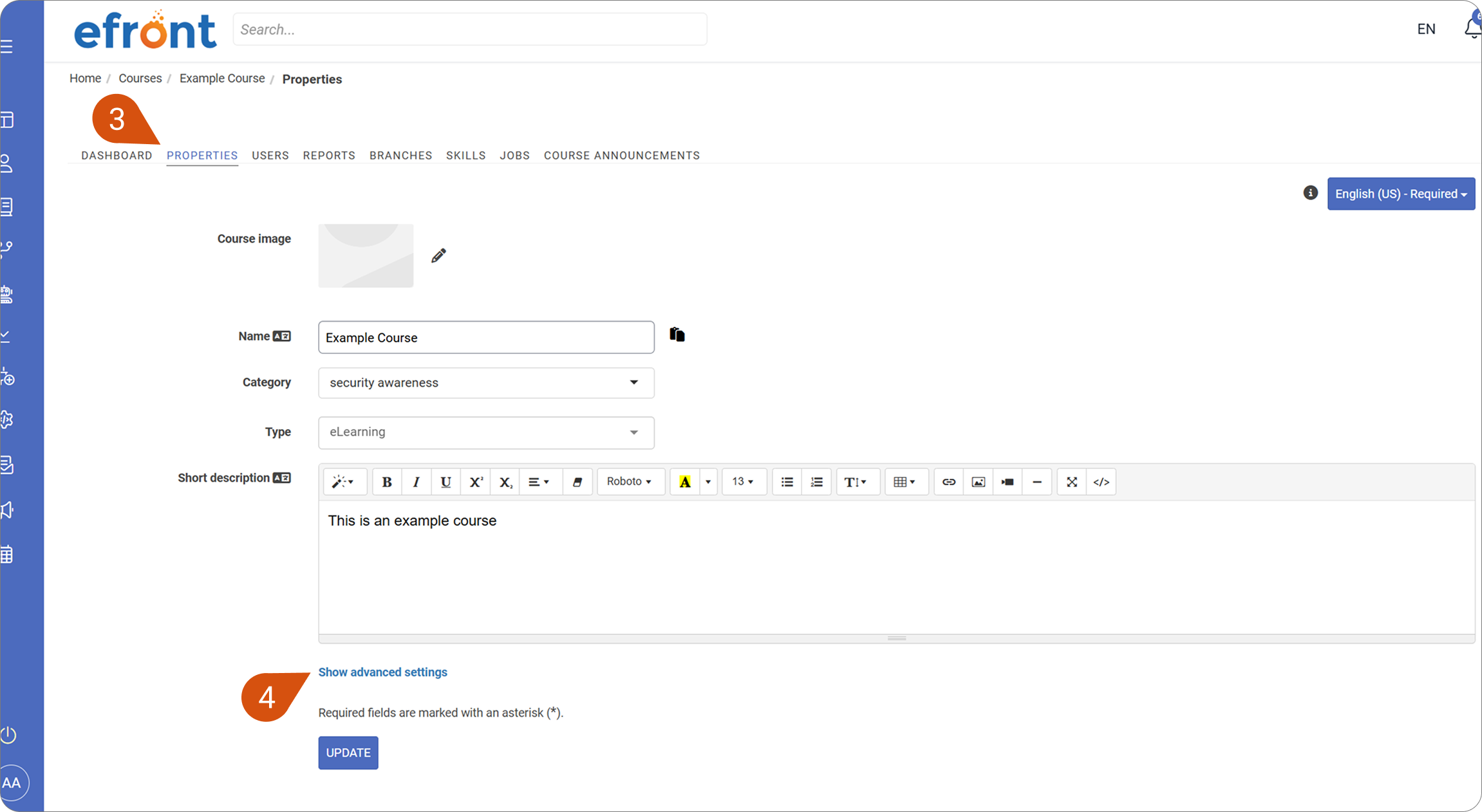The image size is (1482, 812).
Task: Toggle italic formatting in description editor
Action: (x=416, y=482)
